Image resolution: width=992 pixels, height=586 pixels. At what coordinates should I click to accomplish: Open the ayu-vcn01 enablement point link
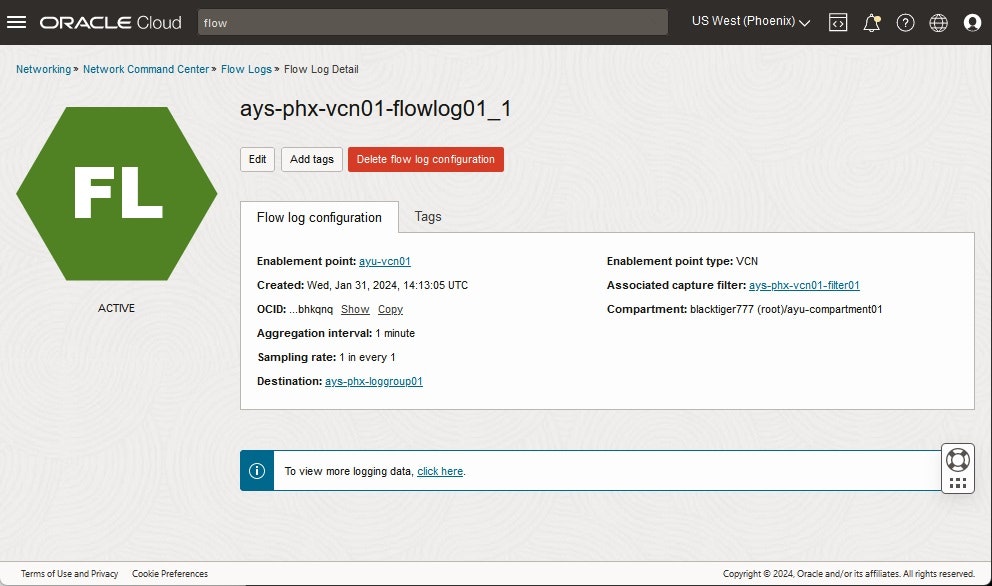coord(385,261)
